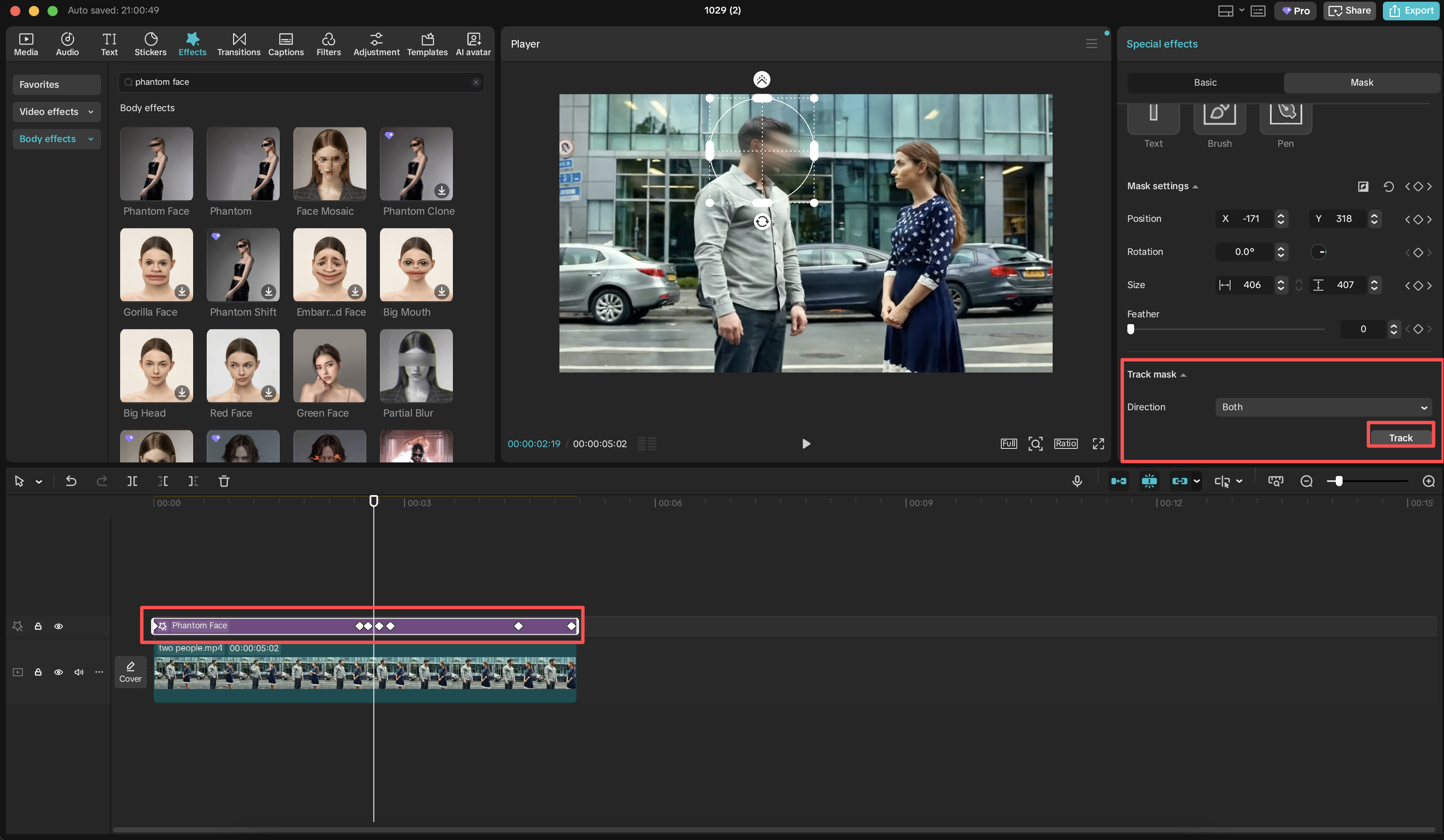
Task: Click the zoom out timeline icon
Action: pos(1306,481)
